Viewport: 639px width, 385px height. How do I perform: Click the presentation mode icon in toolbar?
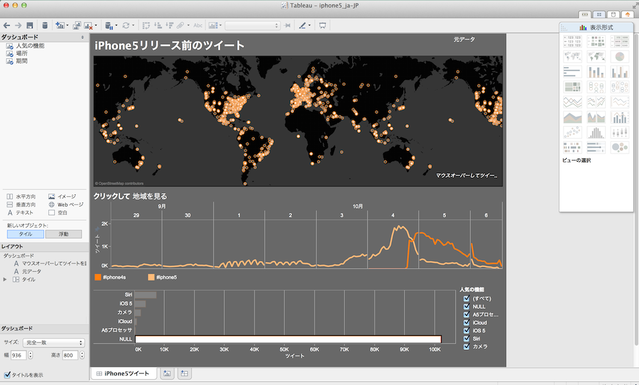(x=323, y=25)
